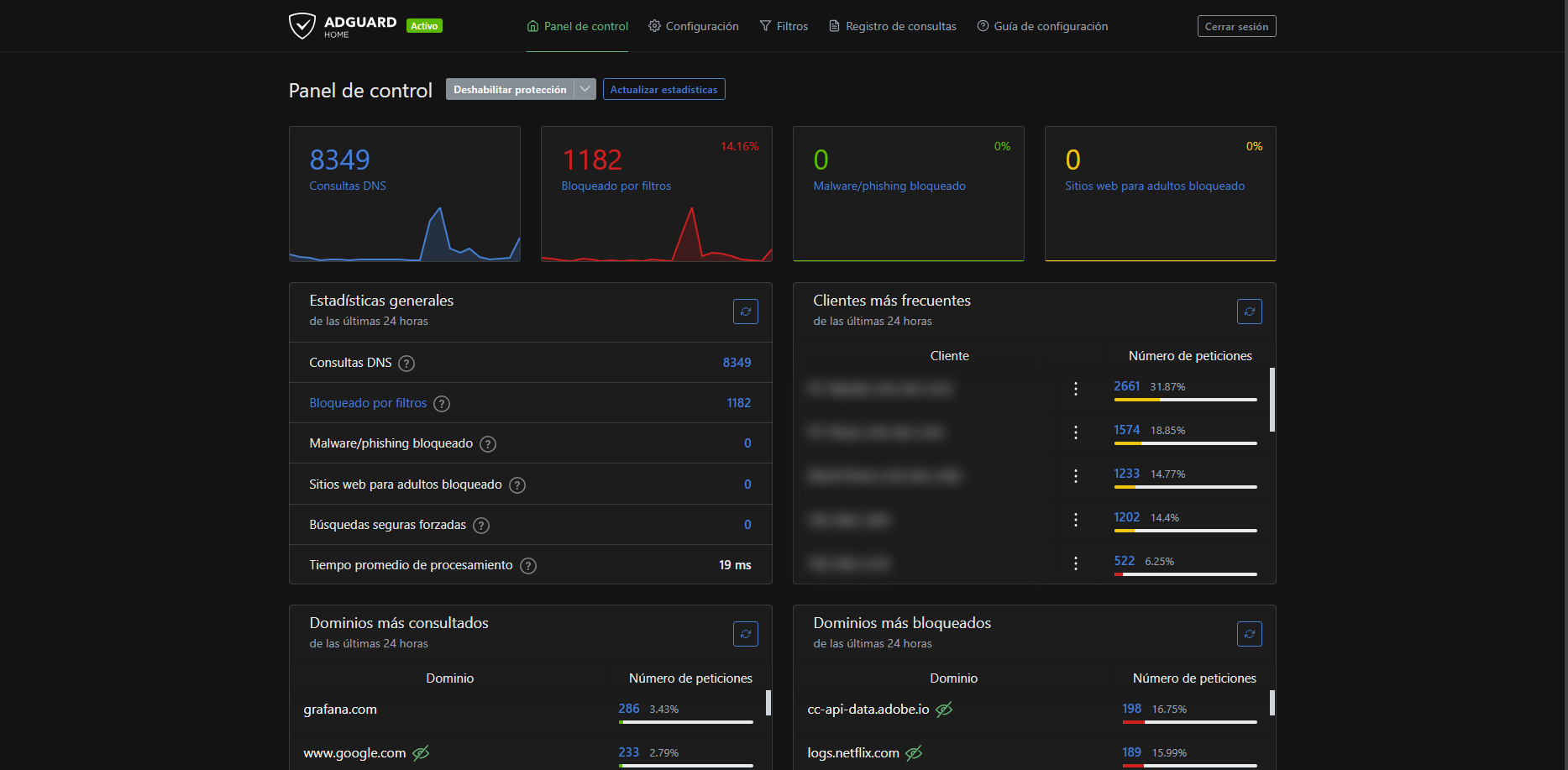Expand the Deshabilitar protección dropdown arrow

(x=585, y=89)
